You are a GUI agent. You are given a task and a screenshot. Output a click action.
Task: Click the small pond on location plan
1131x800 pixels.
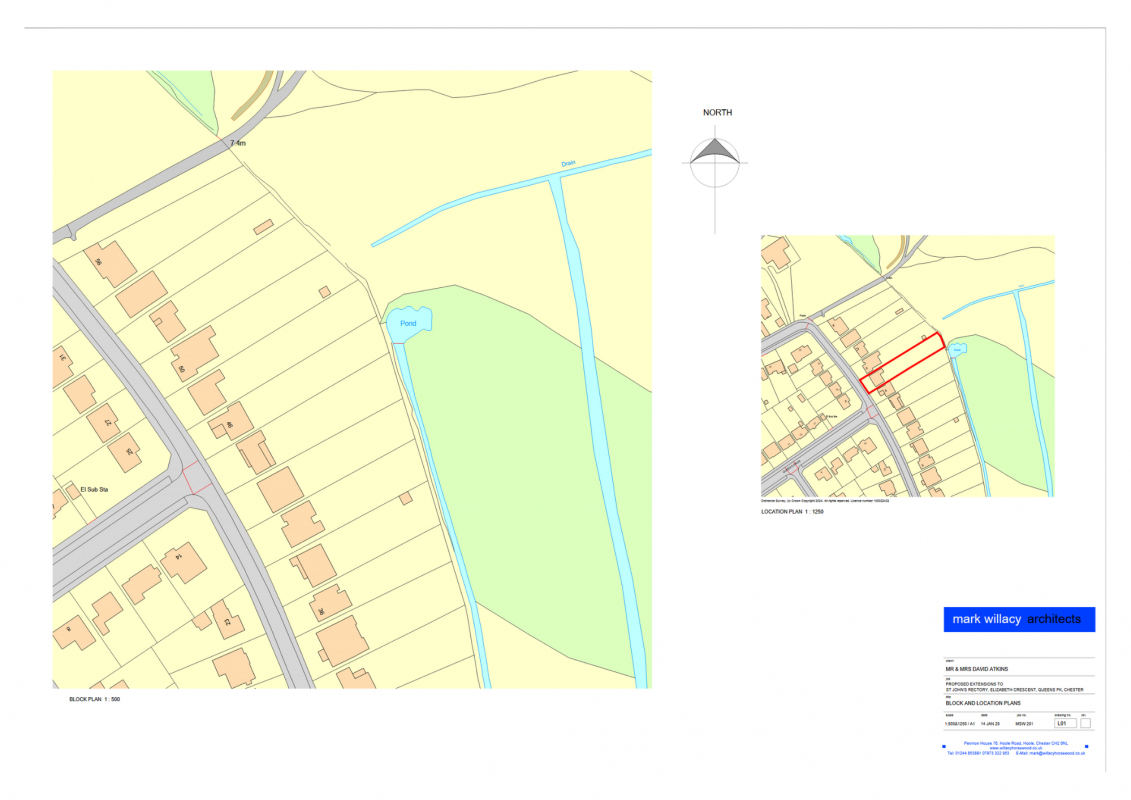pos(957,350)
